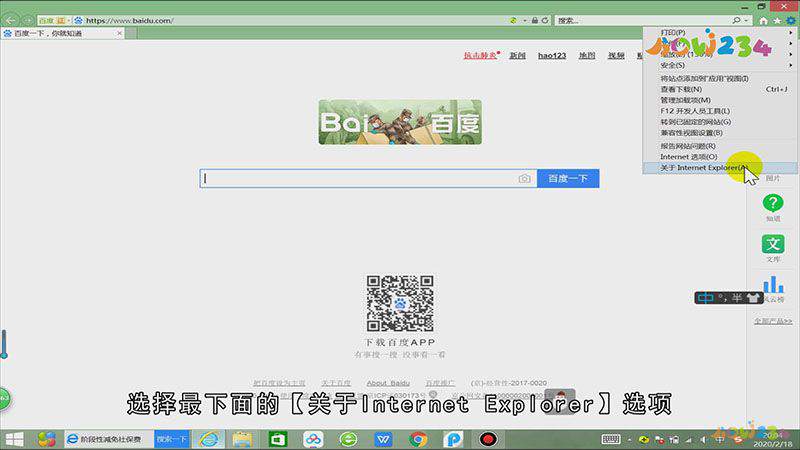Open the File Explorer folder taskbar icon

coord(242,439)
